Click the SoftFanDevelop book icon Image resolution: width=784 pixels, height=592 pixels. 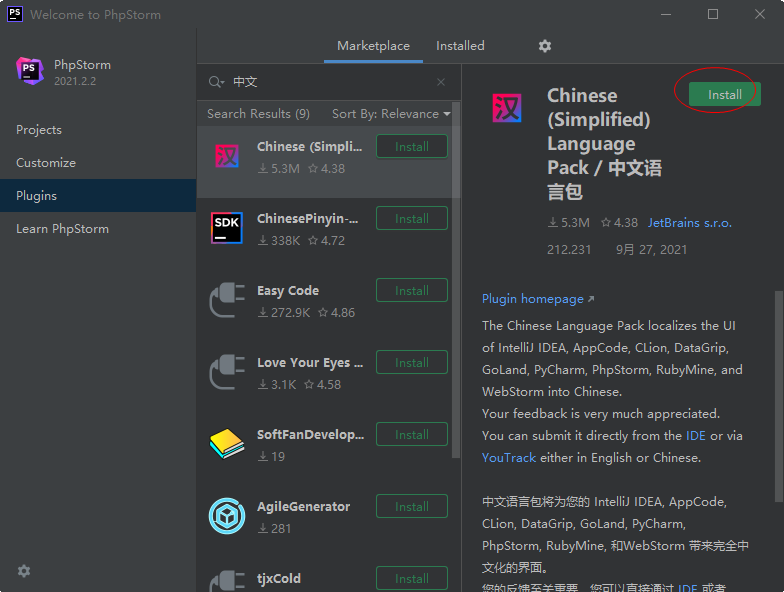point(227,444)
